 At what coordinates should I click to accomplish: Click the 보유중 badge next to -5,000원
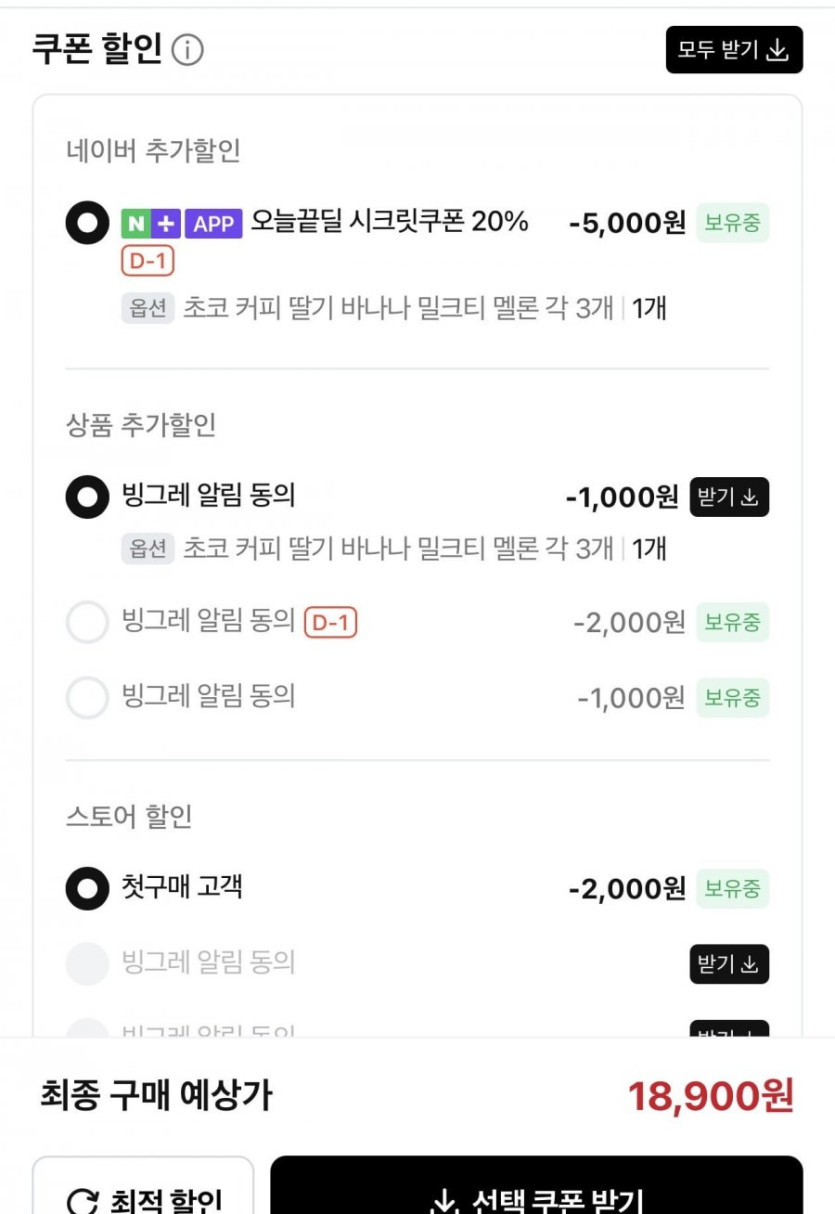click(x=732, y=223)
